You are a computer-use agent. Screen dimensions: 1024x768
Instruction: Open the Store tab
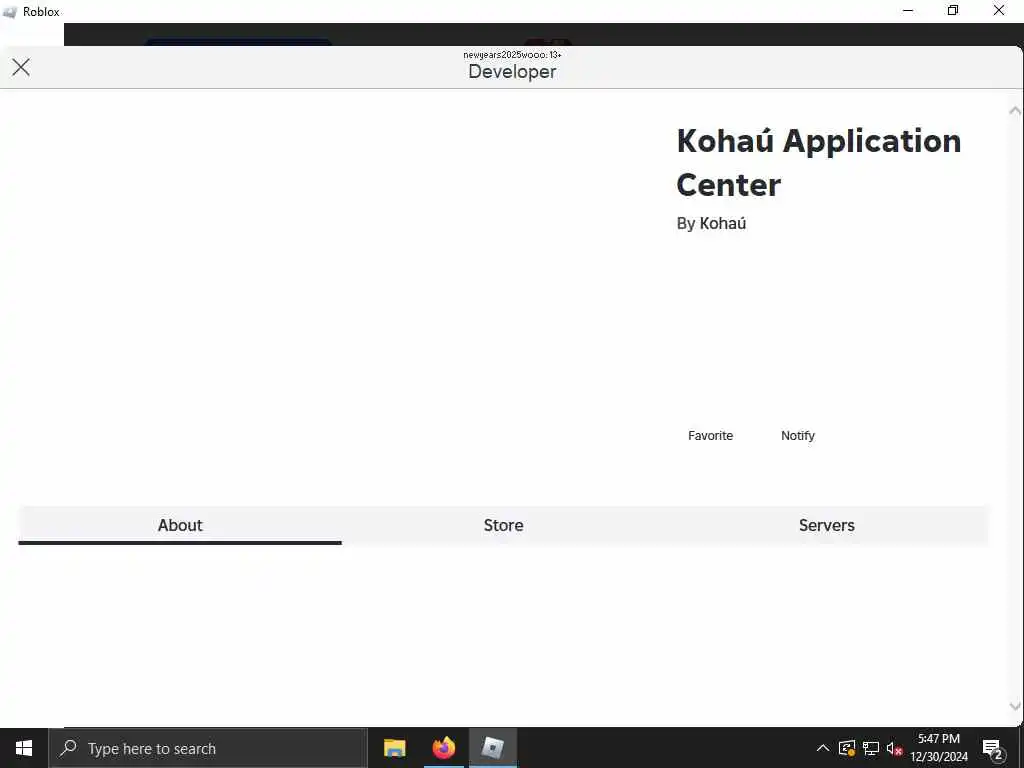(x=503, y=525)
